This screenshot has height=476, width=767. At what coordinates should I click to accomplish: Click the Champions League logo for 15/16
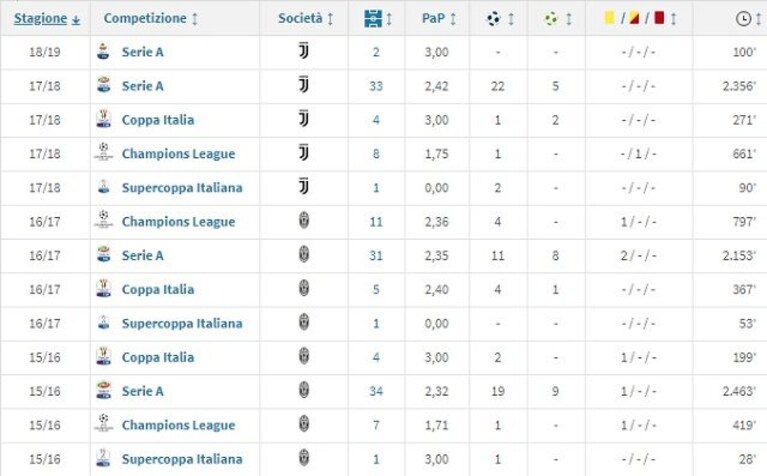point(103,424)
